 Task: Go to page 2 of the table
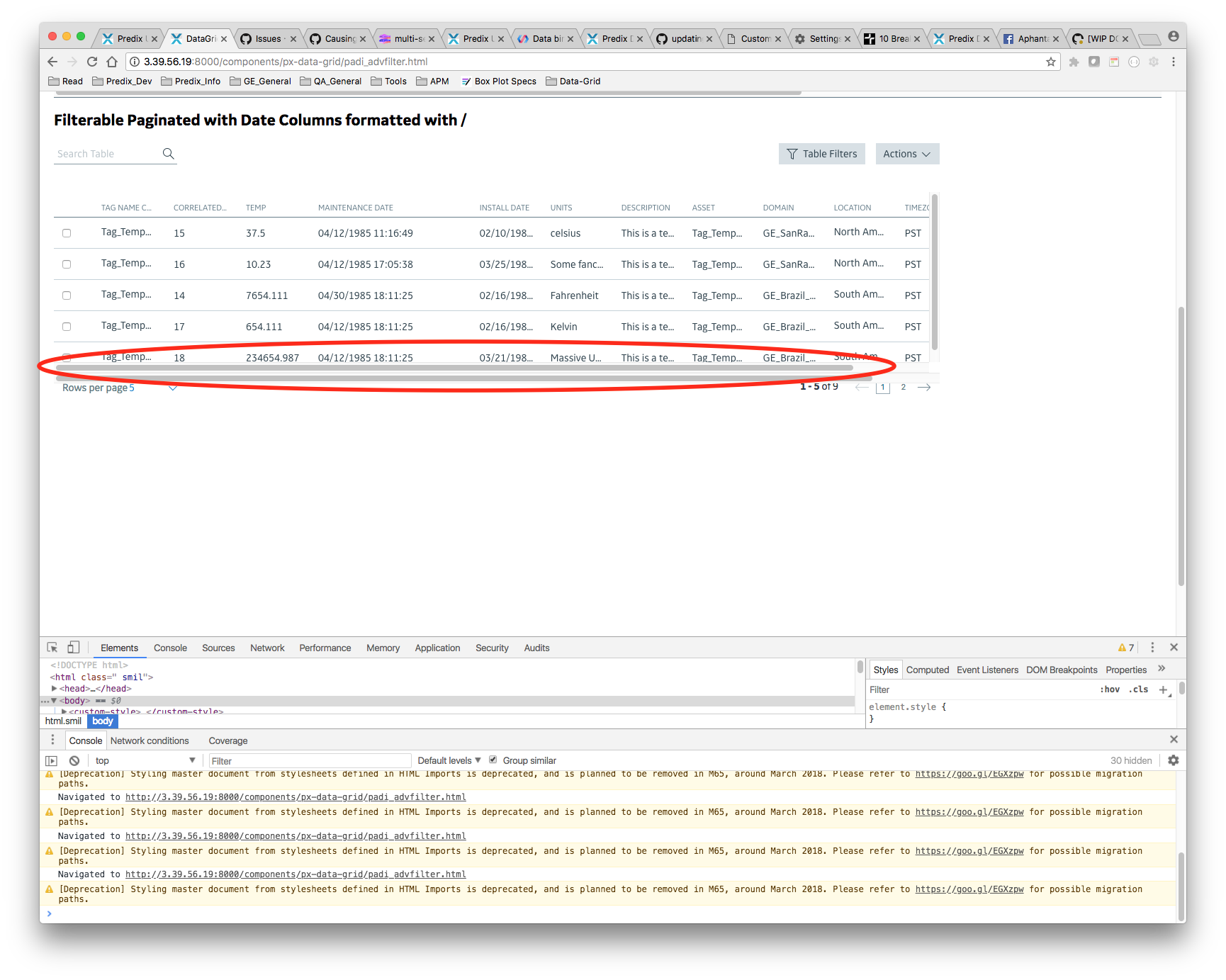[x=904, y=388]
